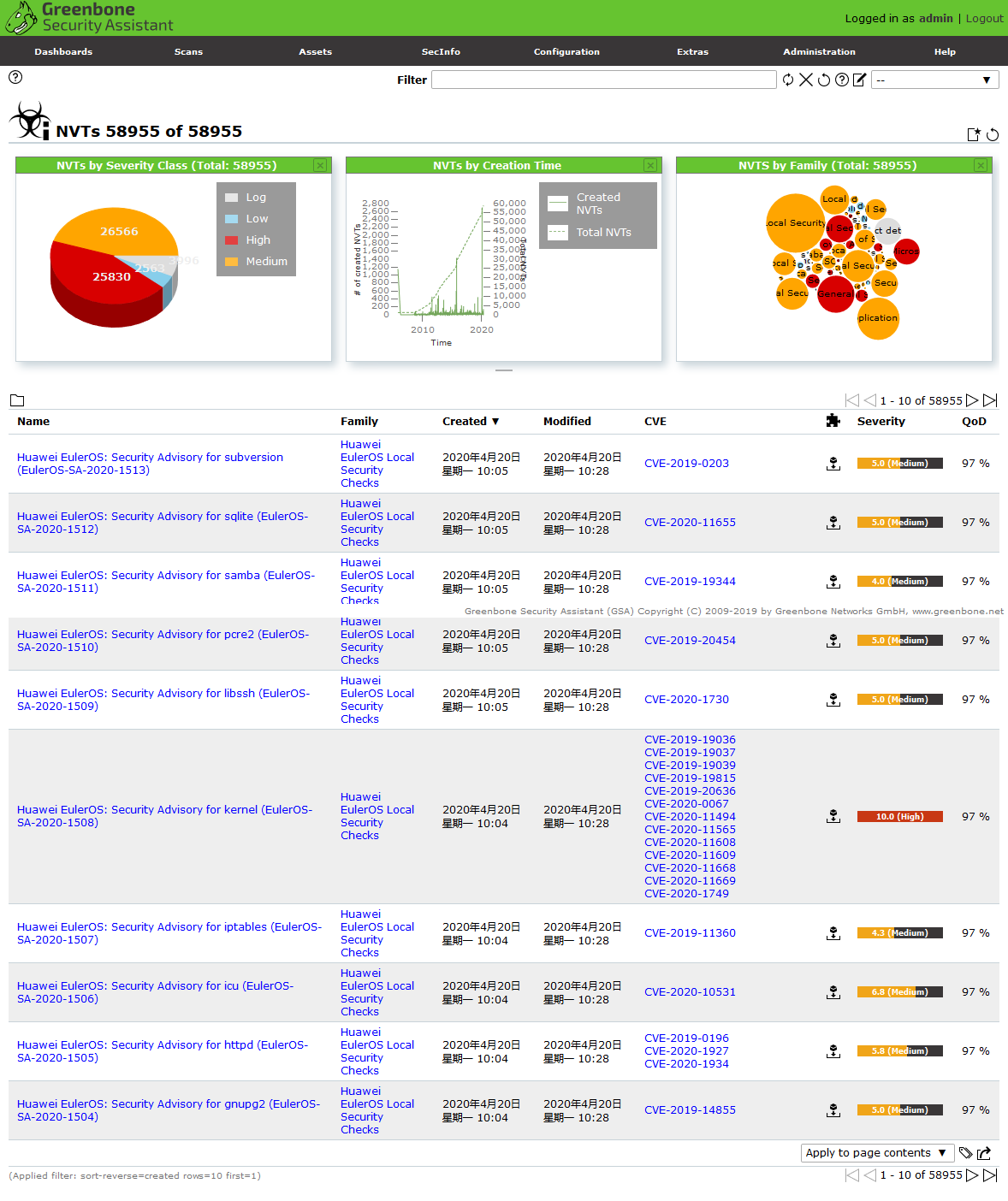Click solution type icon for subversion row
1008x1201 pixels.
coord(833,464)
